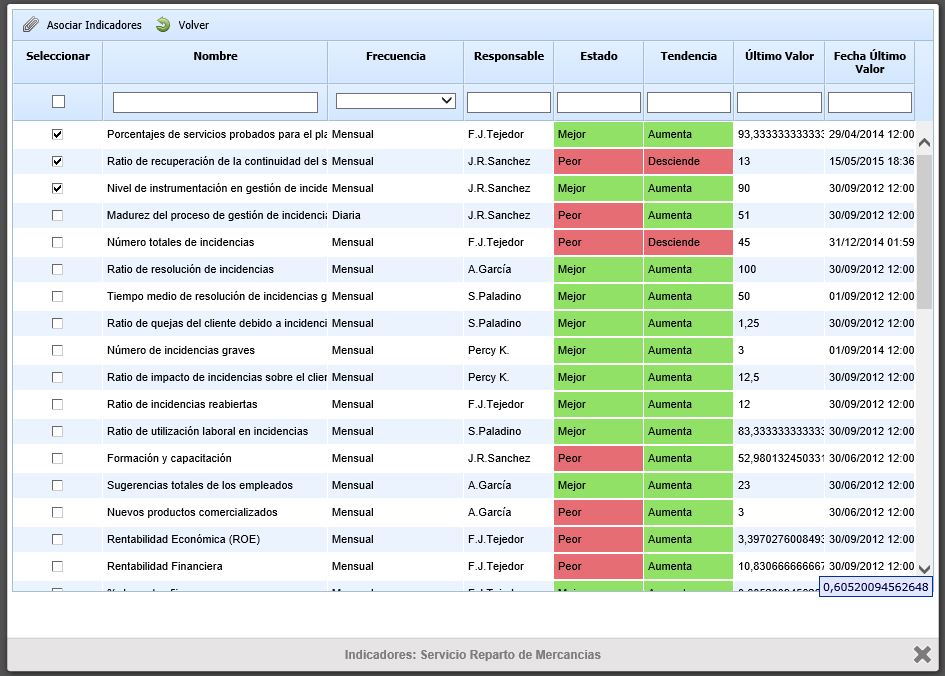Click the Asociar Indicadores paperclip icon

31,25
